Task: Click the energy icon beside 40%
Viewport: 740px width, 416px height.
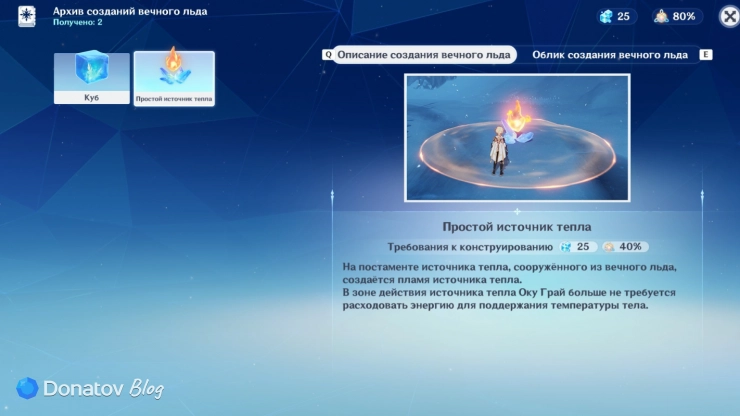Action: [x=609, y=247]
